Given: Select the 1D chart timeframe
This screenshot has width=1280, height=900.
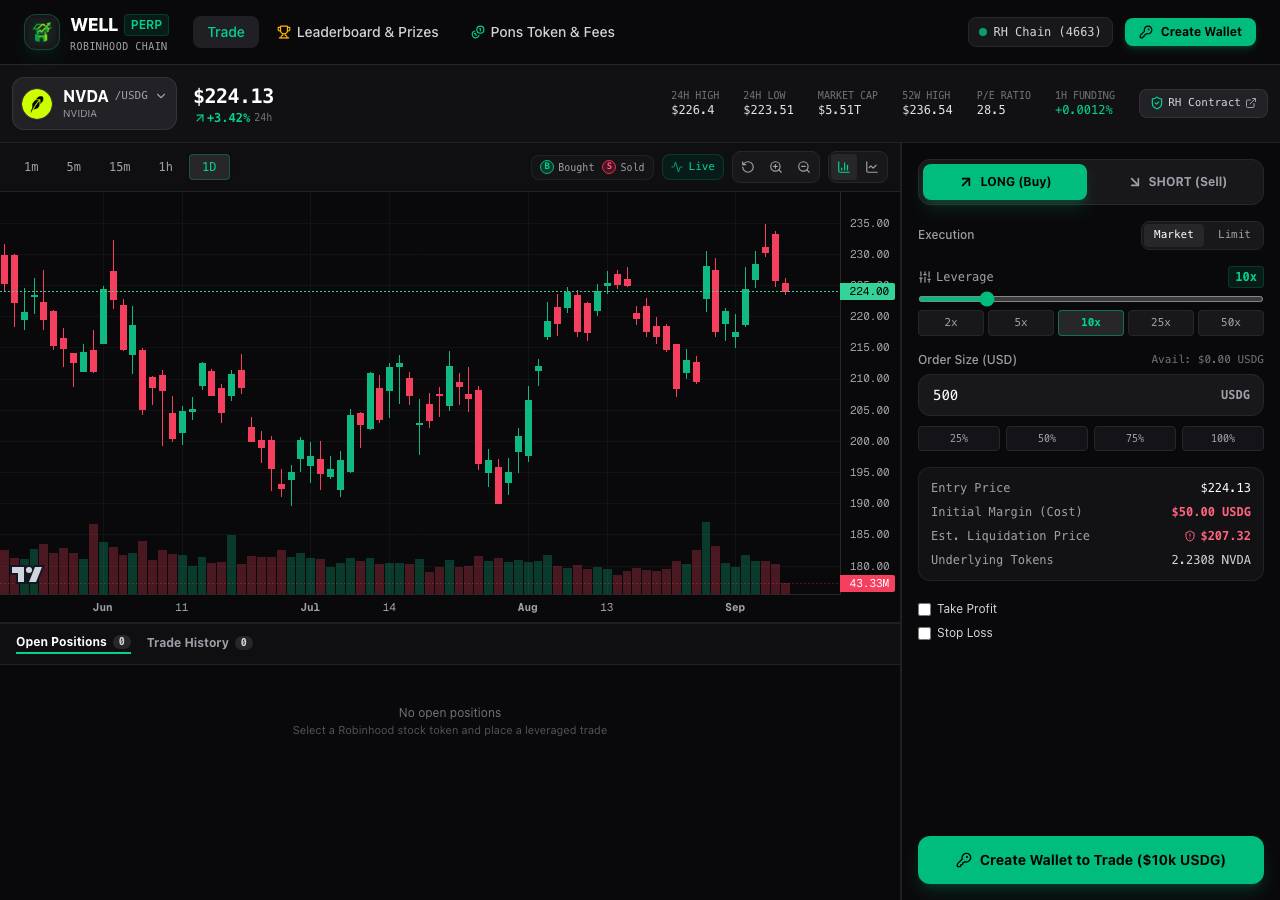Looking at the screenshot, I should [x=209, y=167].
